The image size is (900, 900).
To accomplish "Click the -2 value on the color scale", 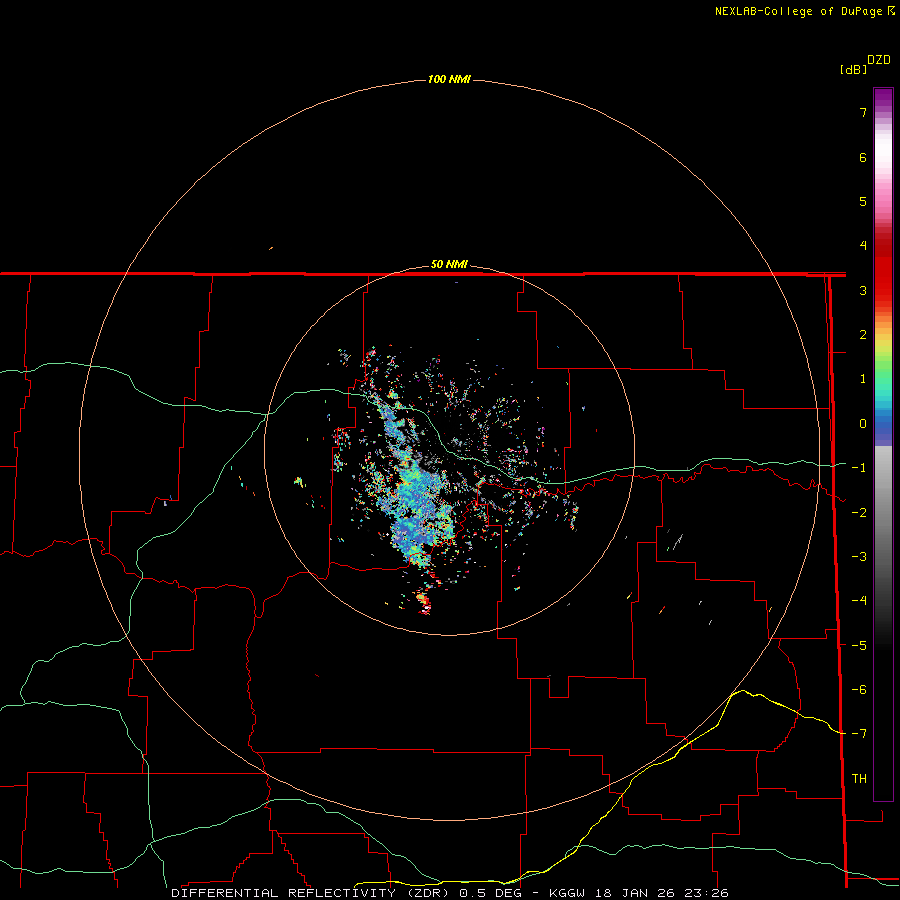I will tap(859, 513).
